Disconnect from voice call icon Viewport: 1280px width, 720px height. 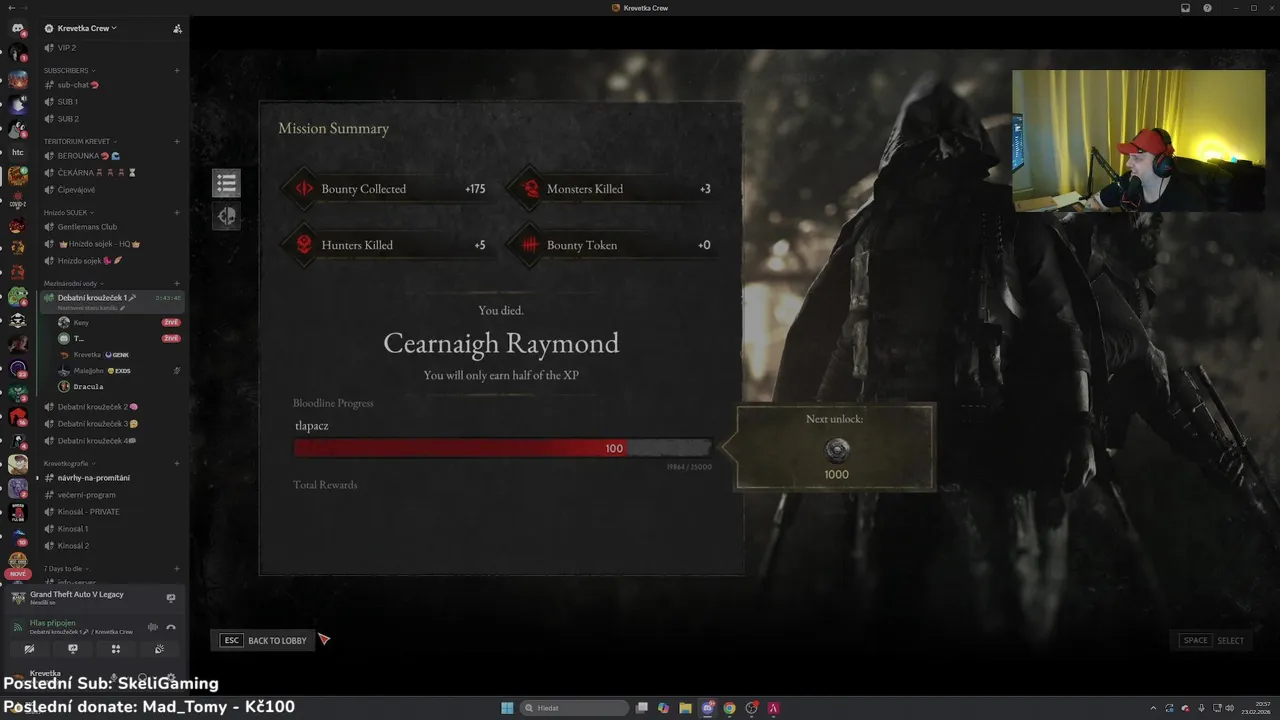[171, 627]
